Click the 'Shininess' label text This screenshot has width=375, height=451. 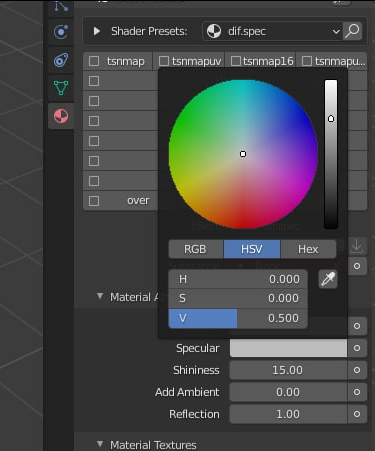[196, 370]
